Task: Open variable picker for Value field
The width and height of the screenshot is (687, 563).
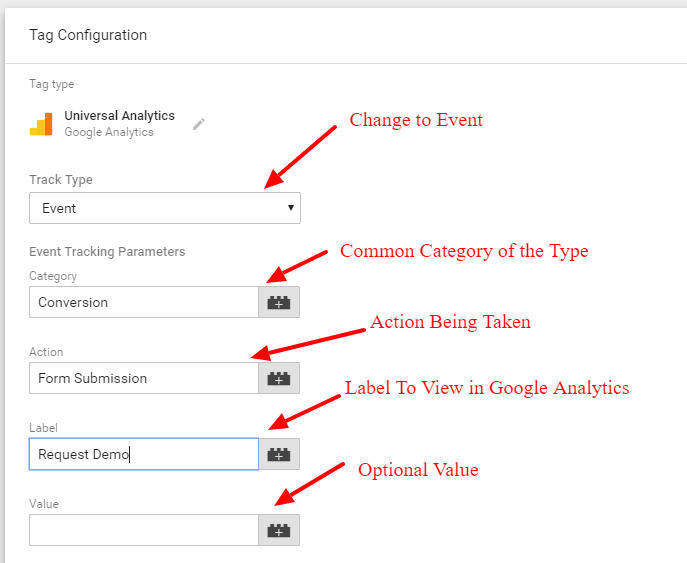Action: coord(279,530)
